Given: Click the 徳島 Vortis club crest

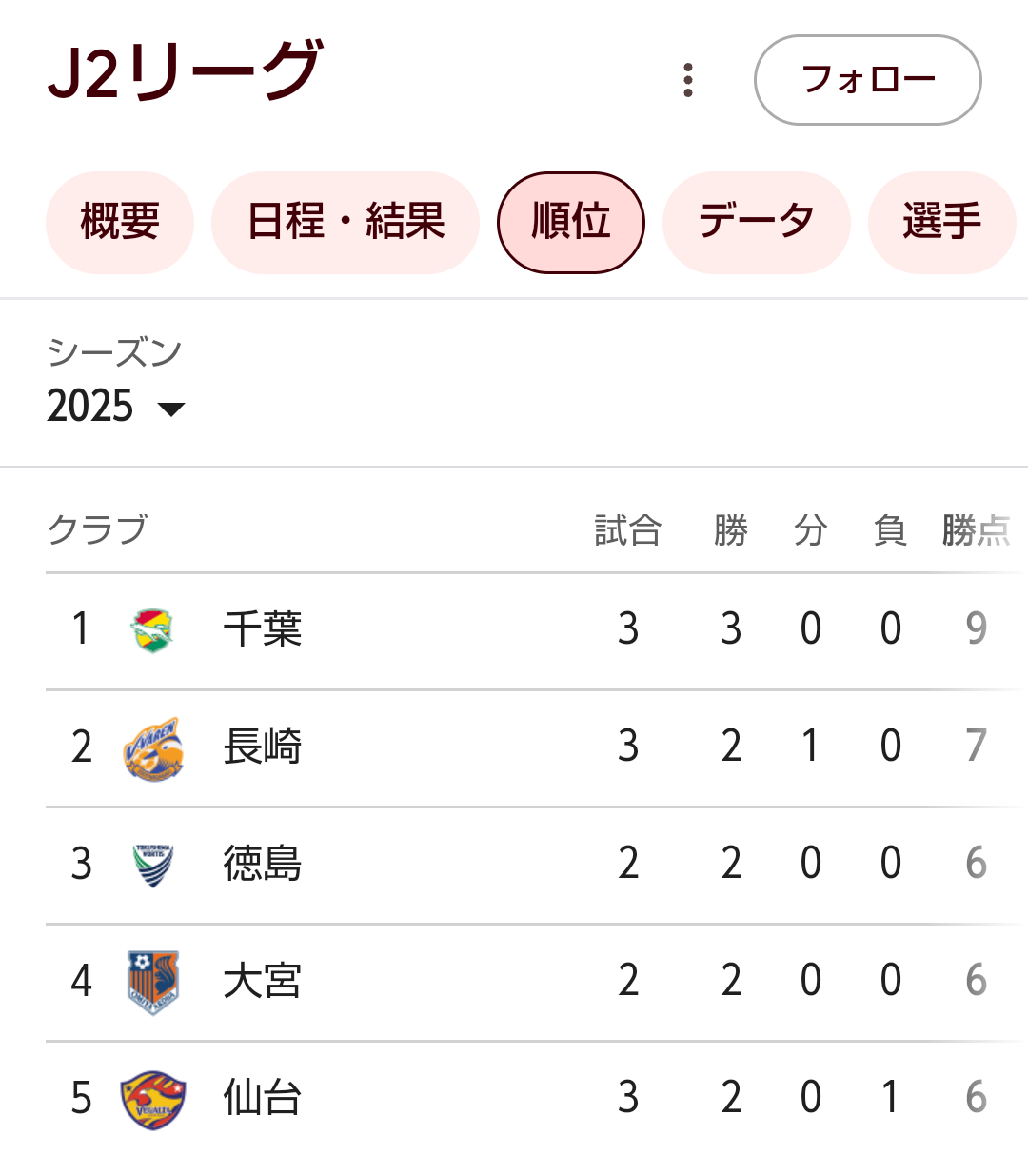Looking at the screenshot, I should 152,865.
